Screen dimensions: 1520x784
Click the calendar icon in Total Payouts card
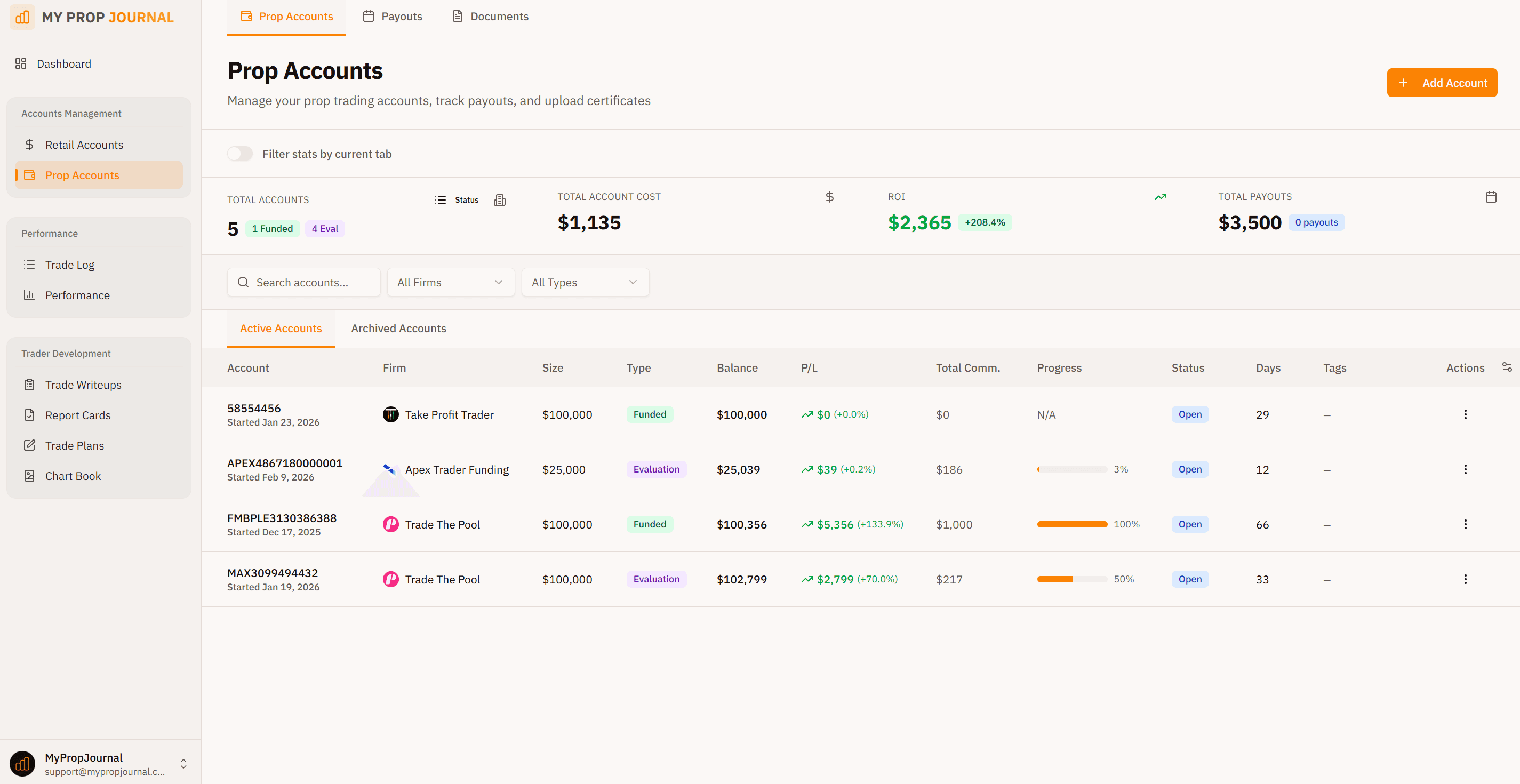[1491, 197]
